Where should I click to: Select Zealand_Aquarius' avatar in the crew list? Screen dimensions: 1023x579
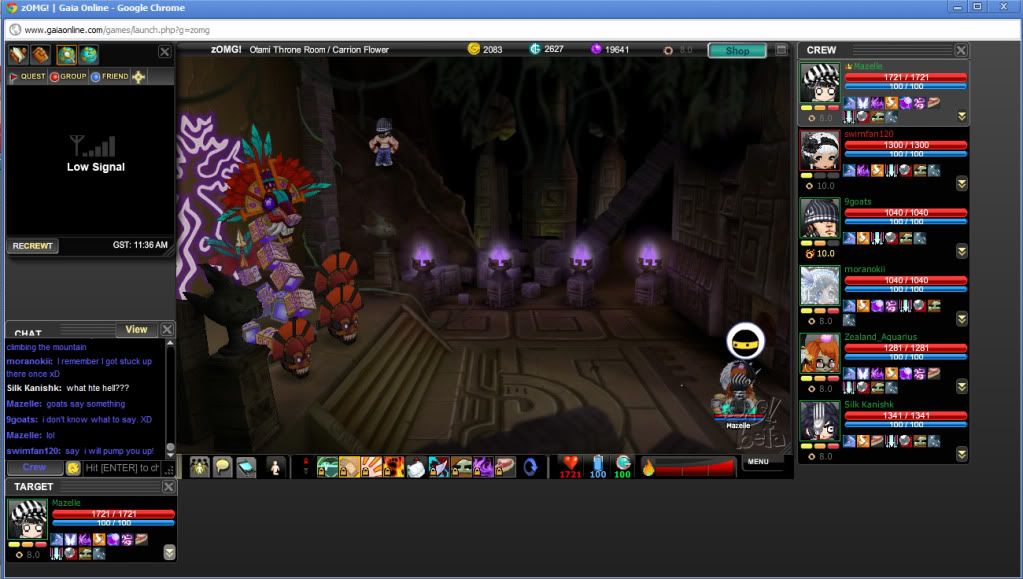(820, 354)
